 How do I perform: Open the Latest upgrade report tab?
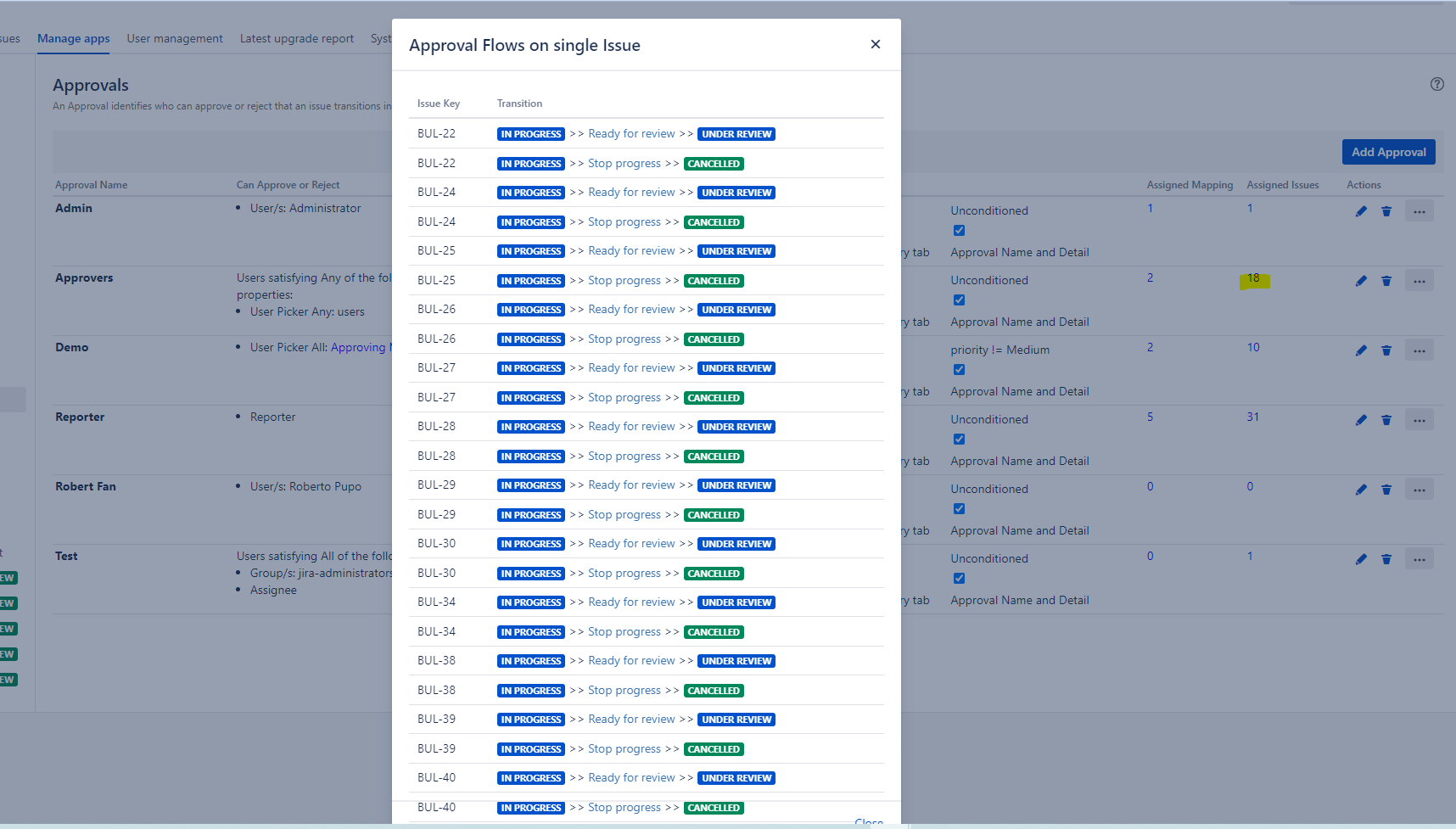[296, 38]
